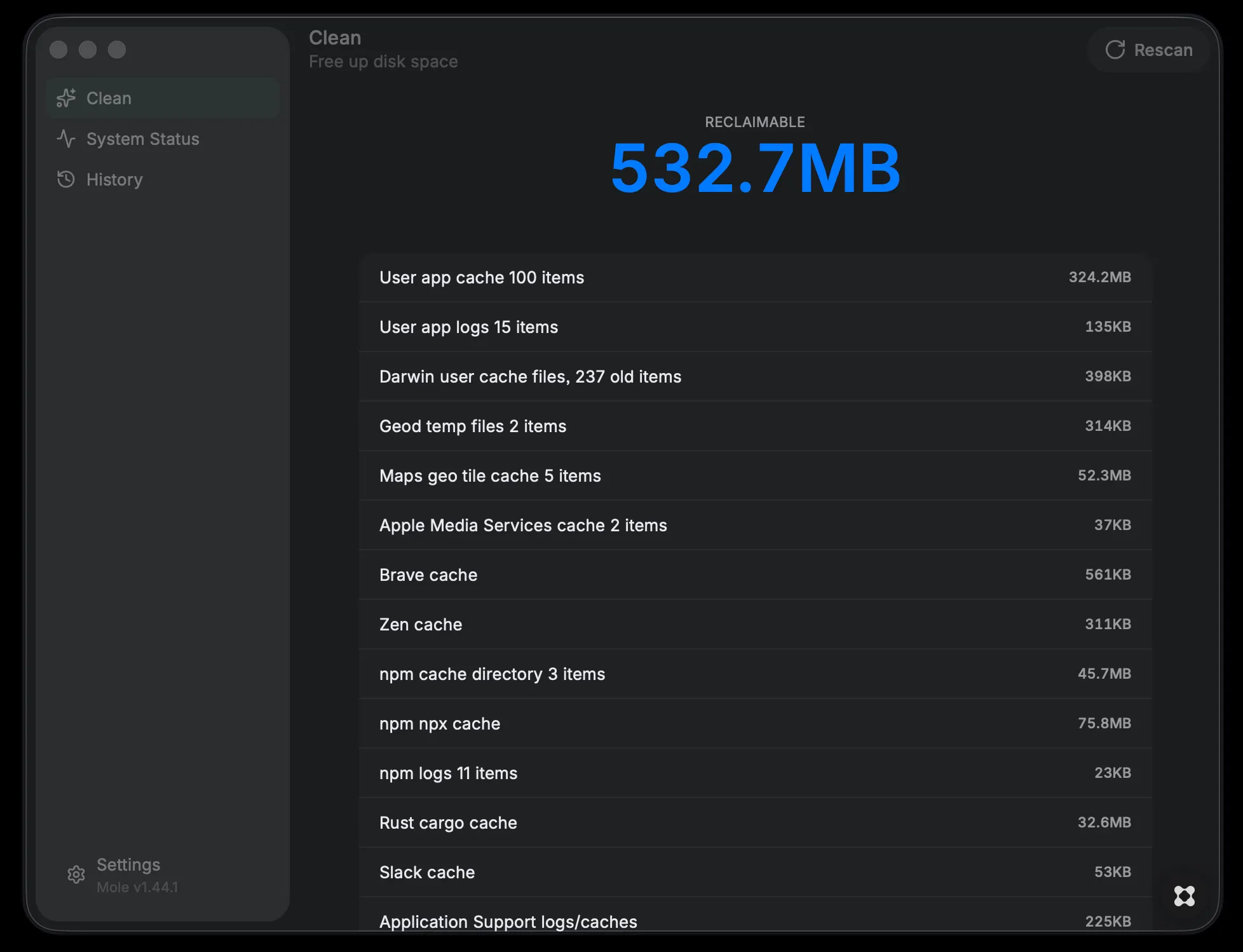Click the 75.8MB size value
The height and width of the screenshot is (952, 1243).
1104,723
